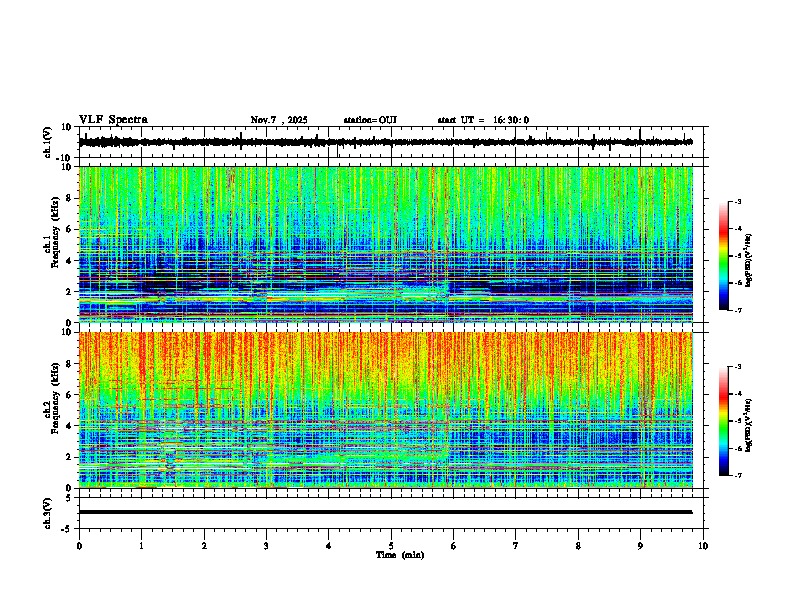792x612 pixels.
Task: Click the "-3" label on ch.1 color scale
Action: click(738, 202)
